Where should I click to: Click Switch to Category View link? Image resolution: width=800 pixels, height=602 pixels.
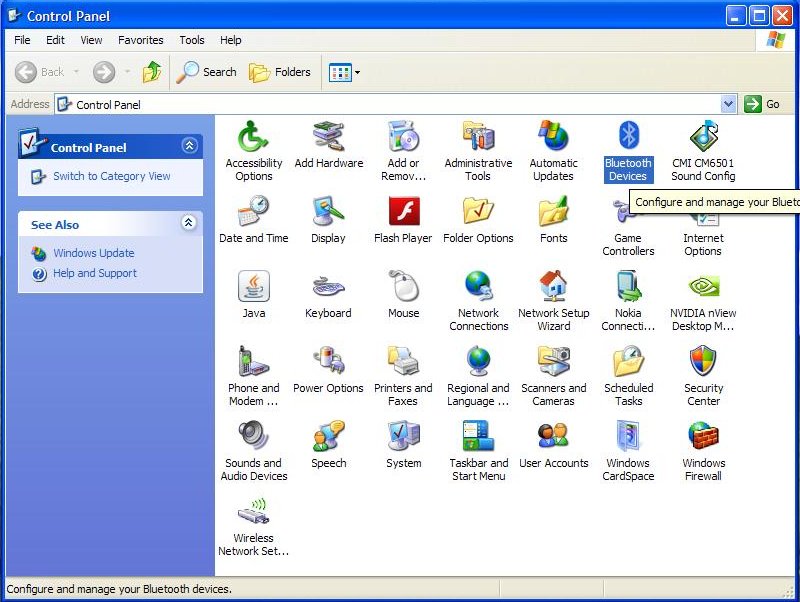point(111,176)
